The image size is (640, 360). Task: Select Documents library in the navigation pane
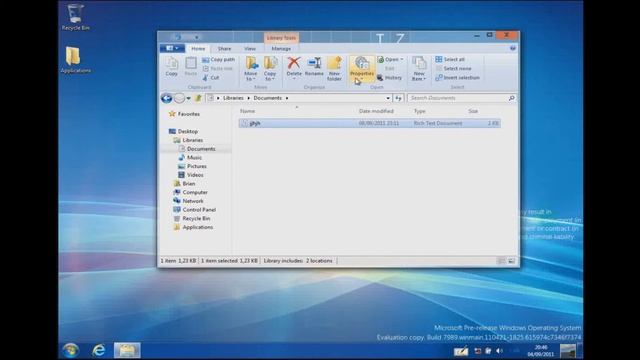click(197, 149)
